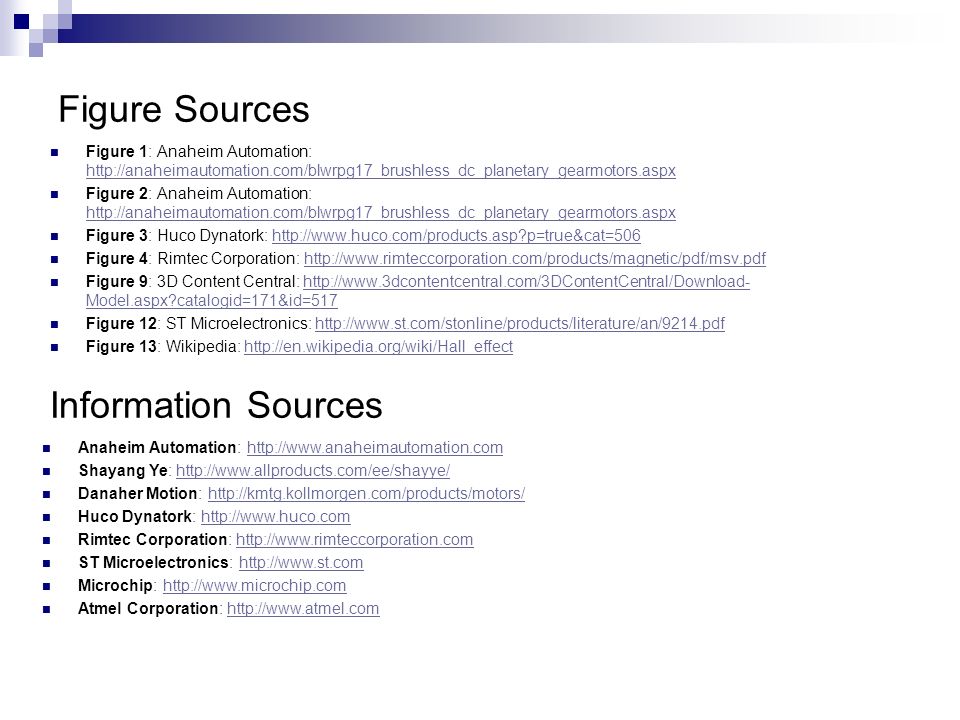This screenshot has width=960, height=720.
Task: Select the bold "Anaheim Automation" source name
Action: (x=157, y=448)
